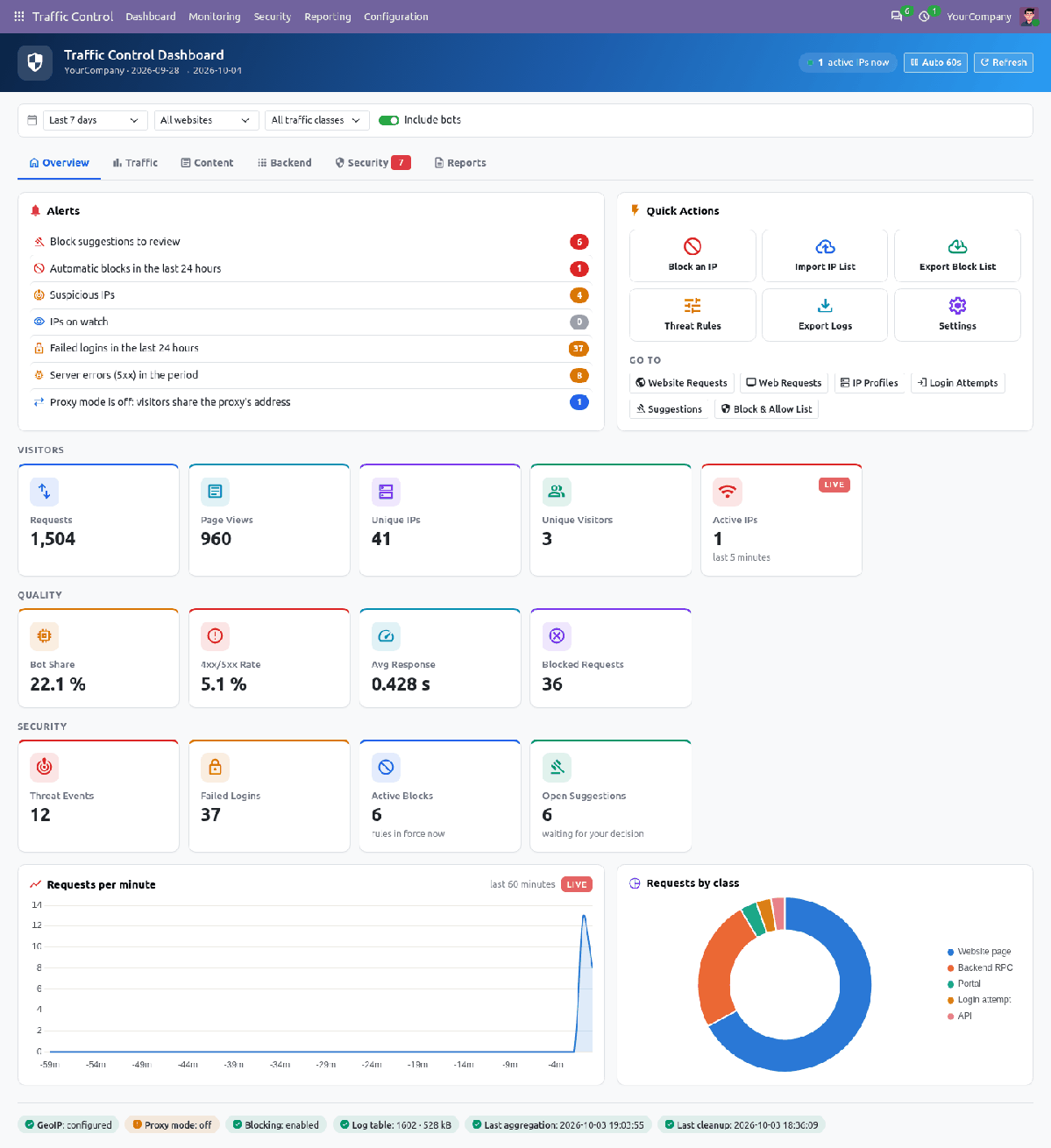Click the calendar icon beside date range
The width and height of the screenshot is (1051, 1148).
pos(32,120)
